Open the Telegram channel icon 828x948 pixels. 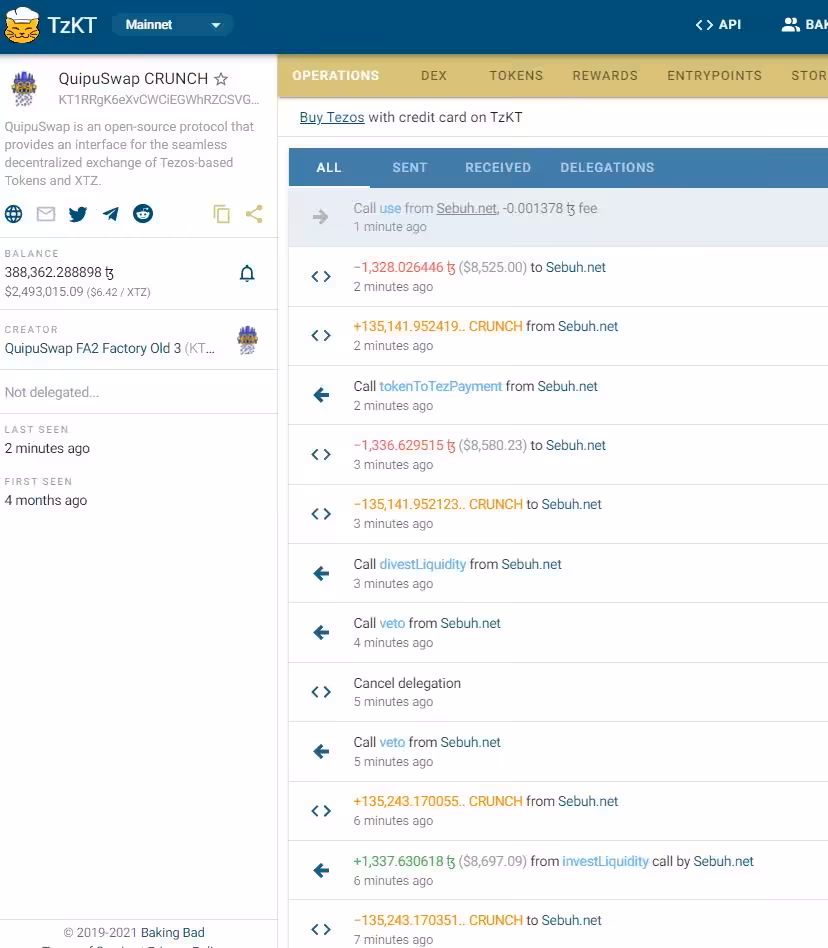click(x=111, y=214)
